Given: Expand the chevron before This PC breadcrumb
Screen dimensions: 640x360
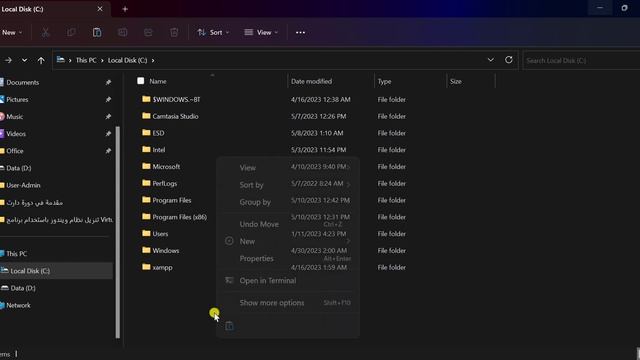Looking at the screenshot, I should (70, 60).
